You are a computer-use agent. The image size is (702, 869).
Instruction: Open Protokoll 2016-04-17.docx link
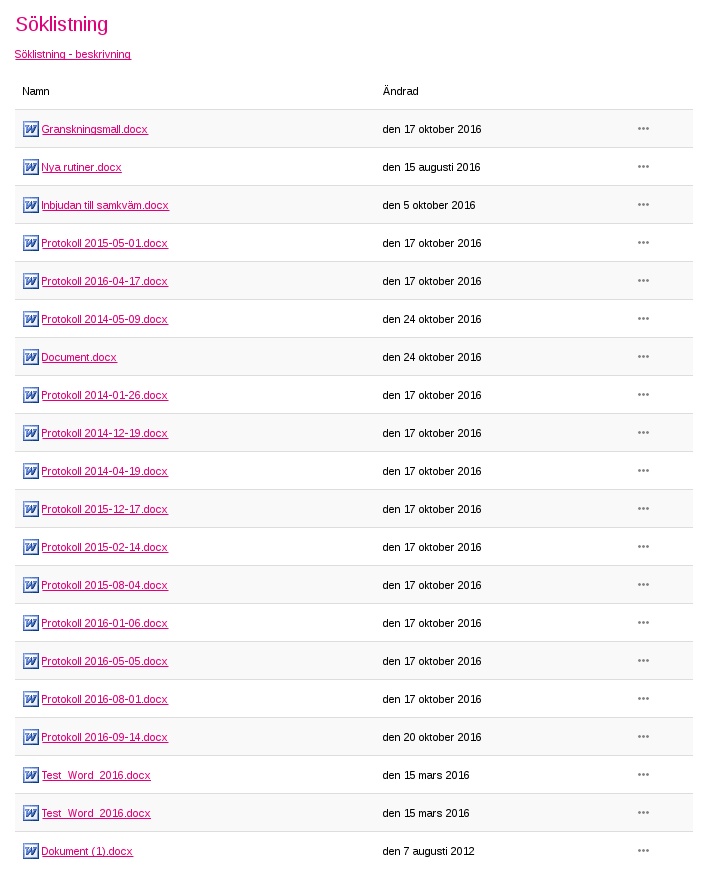click(x=104, y=281)
